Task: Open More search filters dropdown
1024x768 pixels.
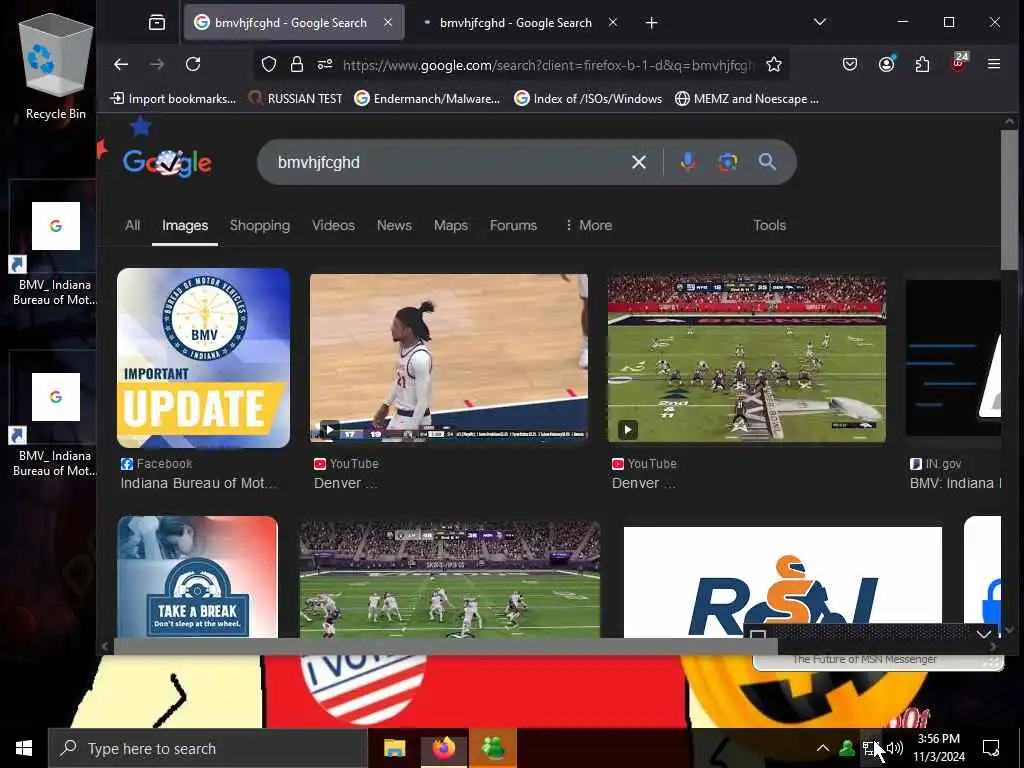Action: click(588, 225)
